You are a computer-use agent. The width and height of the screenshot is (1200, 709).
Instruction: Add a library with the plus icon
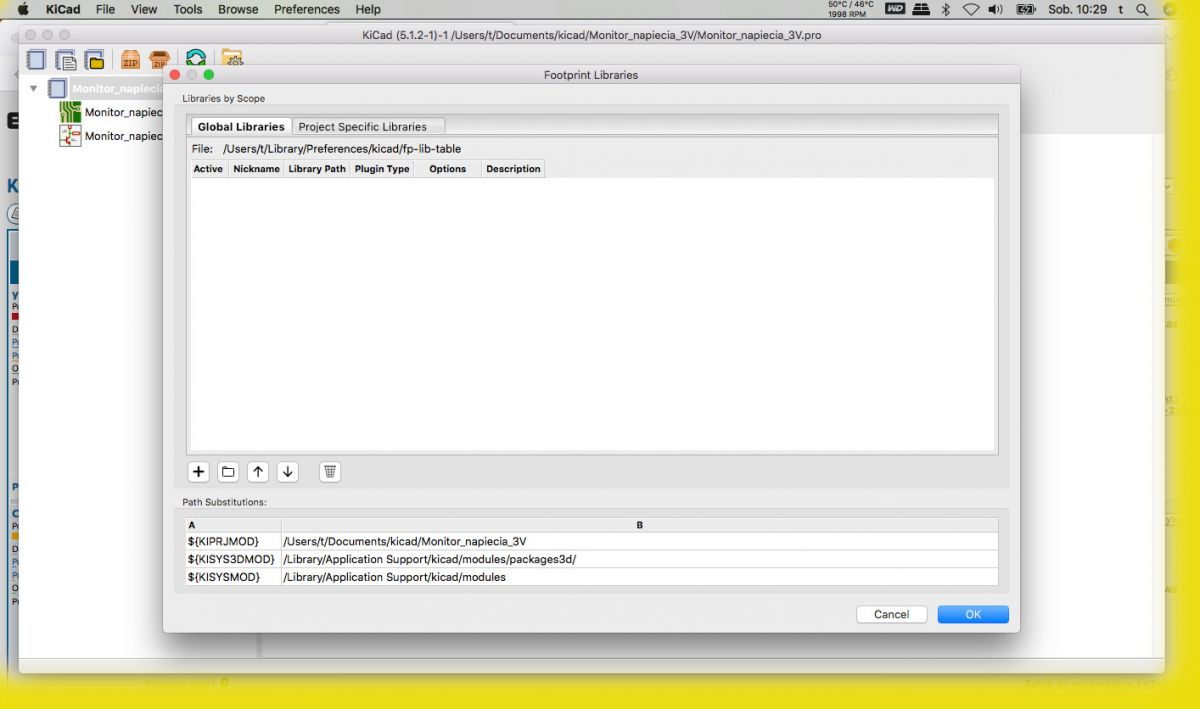click(198, 472)
